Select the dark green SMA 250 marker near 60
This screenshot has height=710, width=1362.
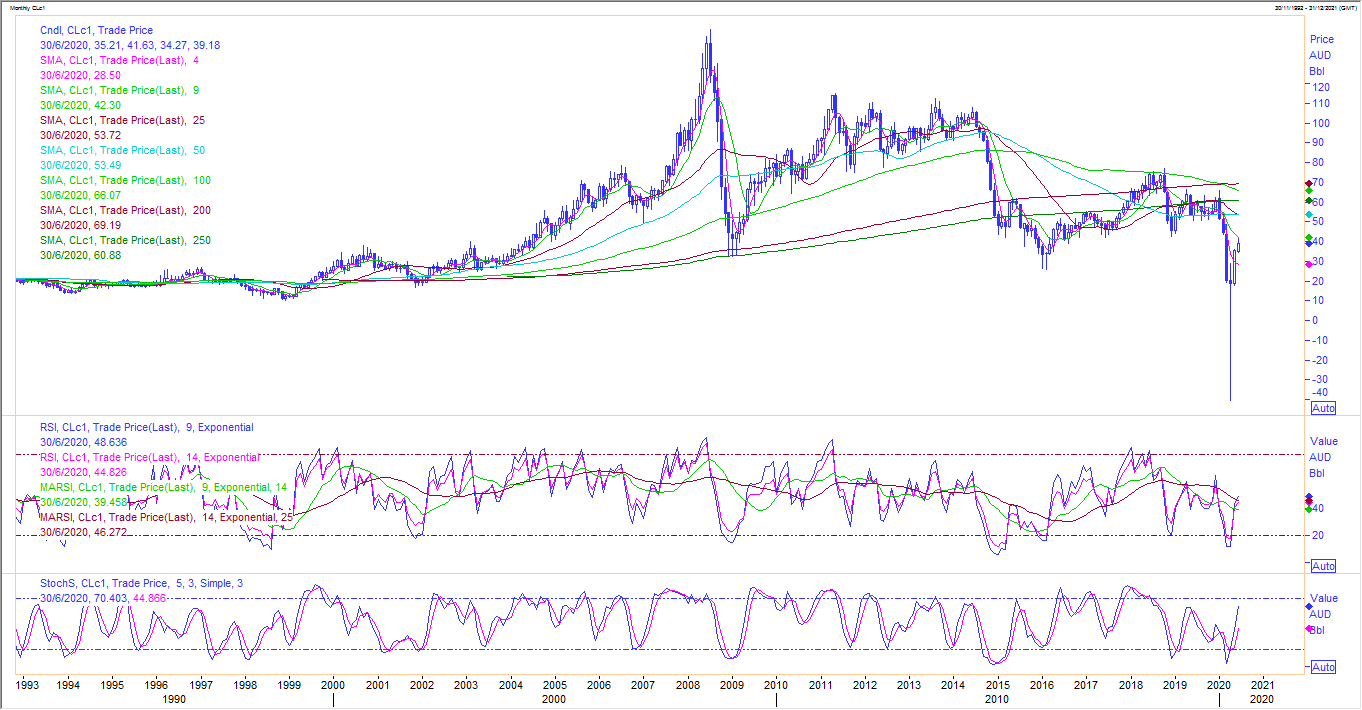point(1310,201)
